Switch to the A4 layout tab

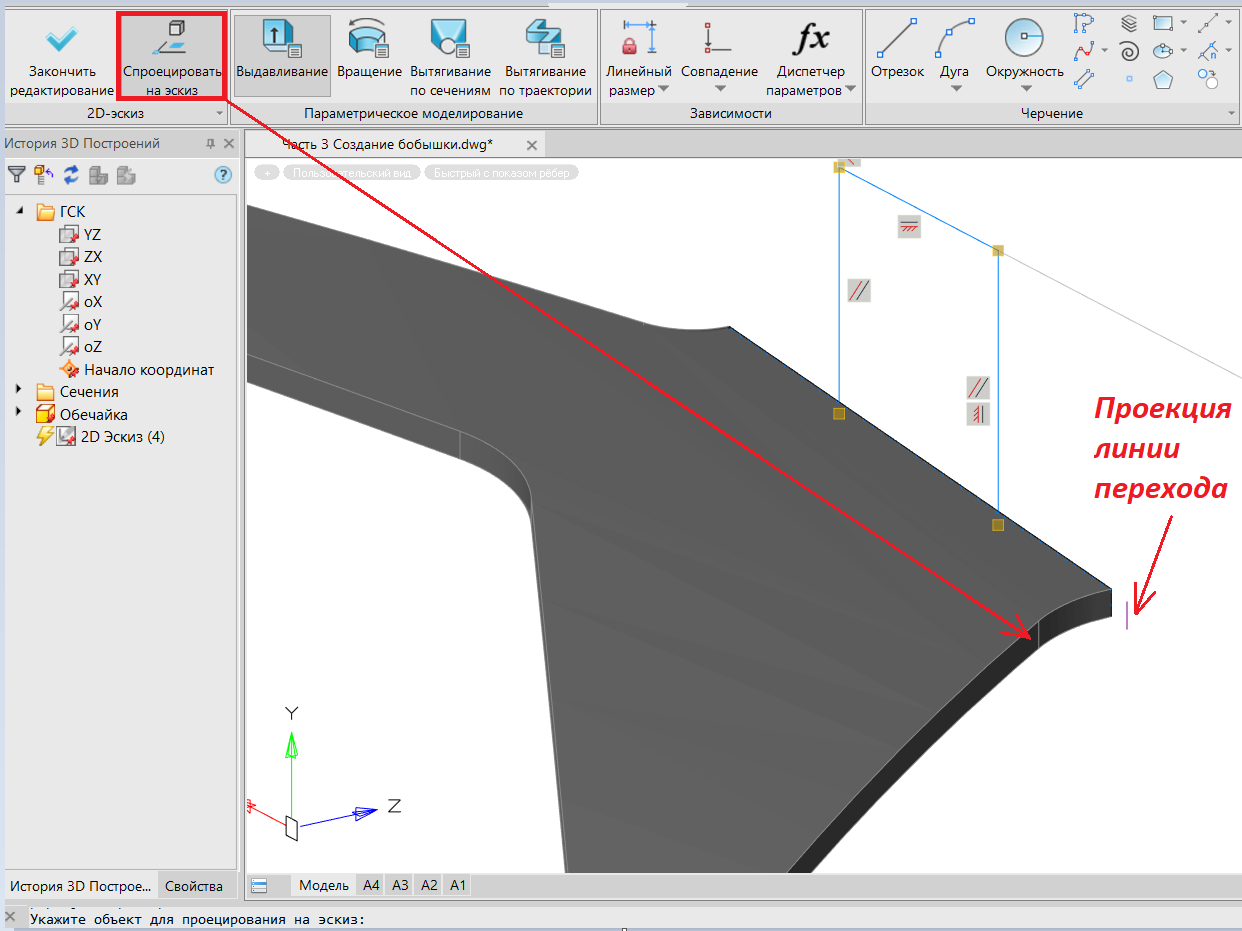tap(371, 885)
